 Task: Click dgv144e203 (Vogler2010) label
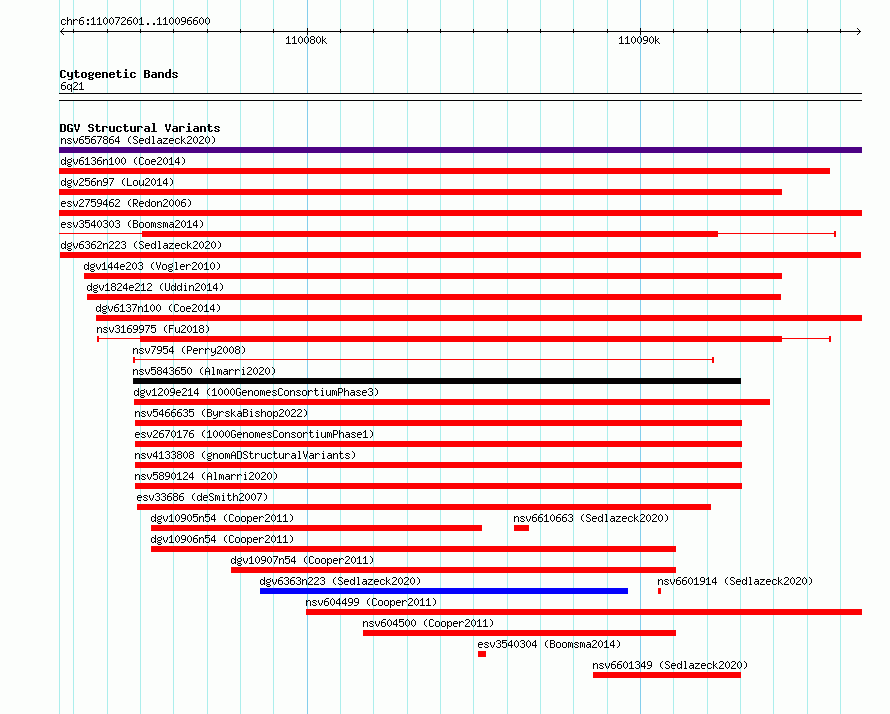pyautogui.click(x=152, y=266)
